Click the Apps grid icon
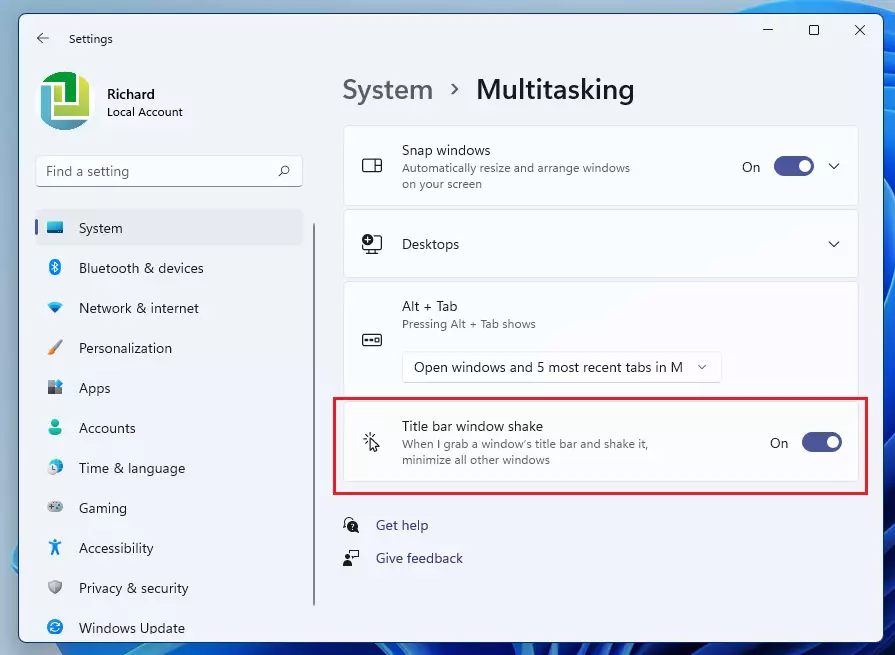Image resolution: width=895 pixels, height=655 pixels. pyautogui.click(x=55, y=387)
